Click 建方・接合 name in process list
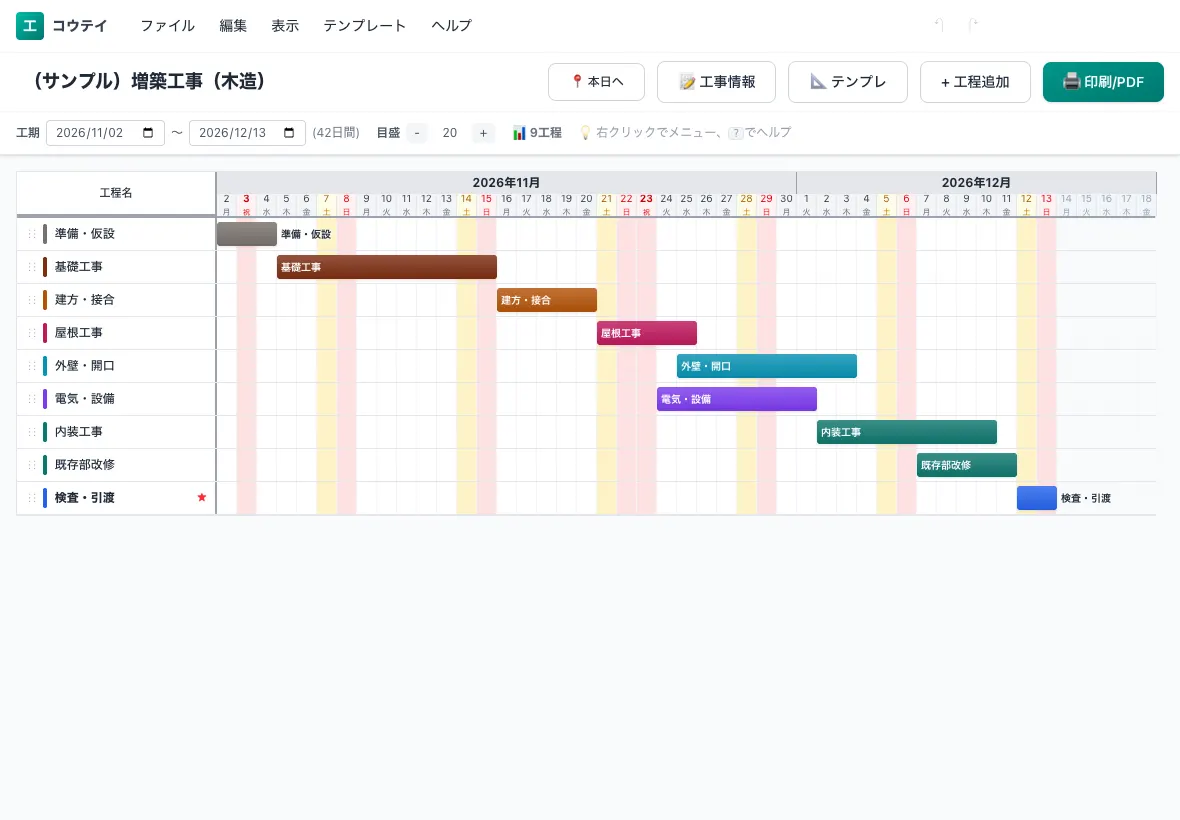 click(x=85, y=300)
